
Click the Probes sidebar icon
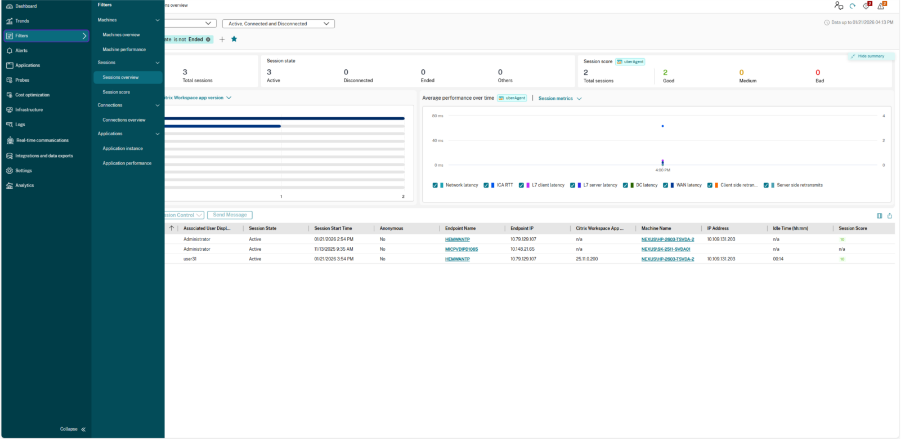(x=9, y=80)
